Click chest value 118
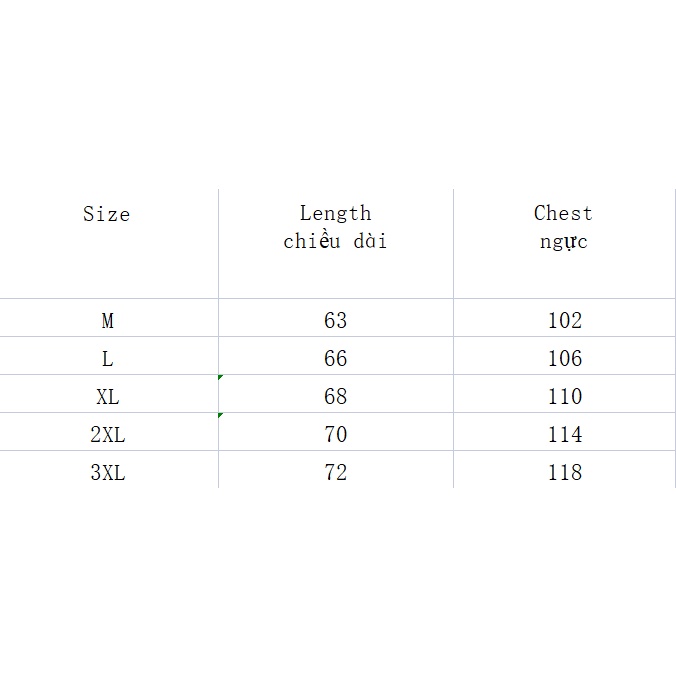 (x=564, y=472)
